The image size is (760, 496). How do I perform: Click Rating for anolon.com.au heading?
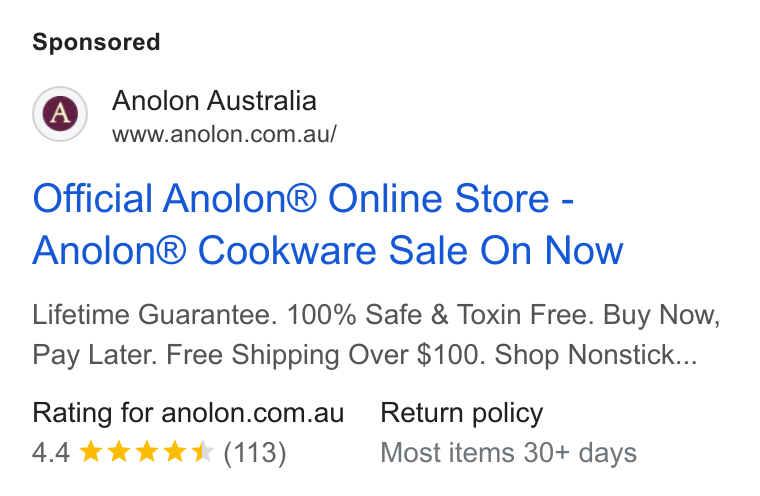[188, 413]
